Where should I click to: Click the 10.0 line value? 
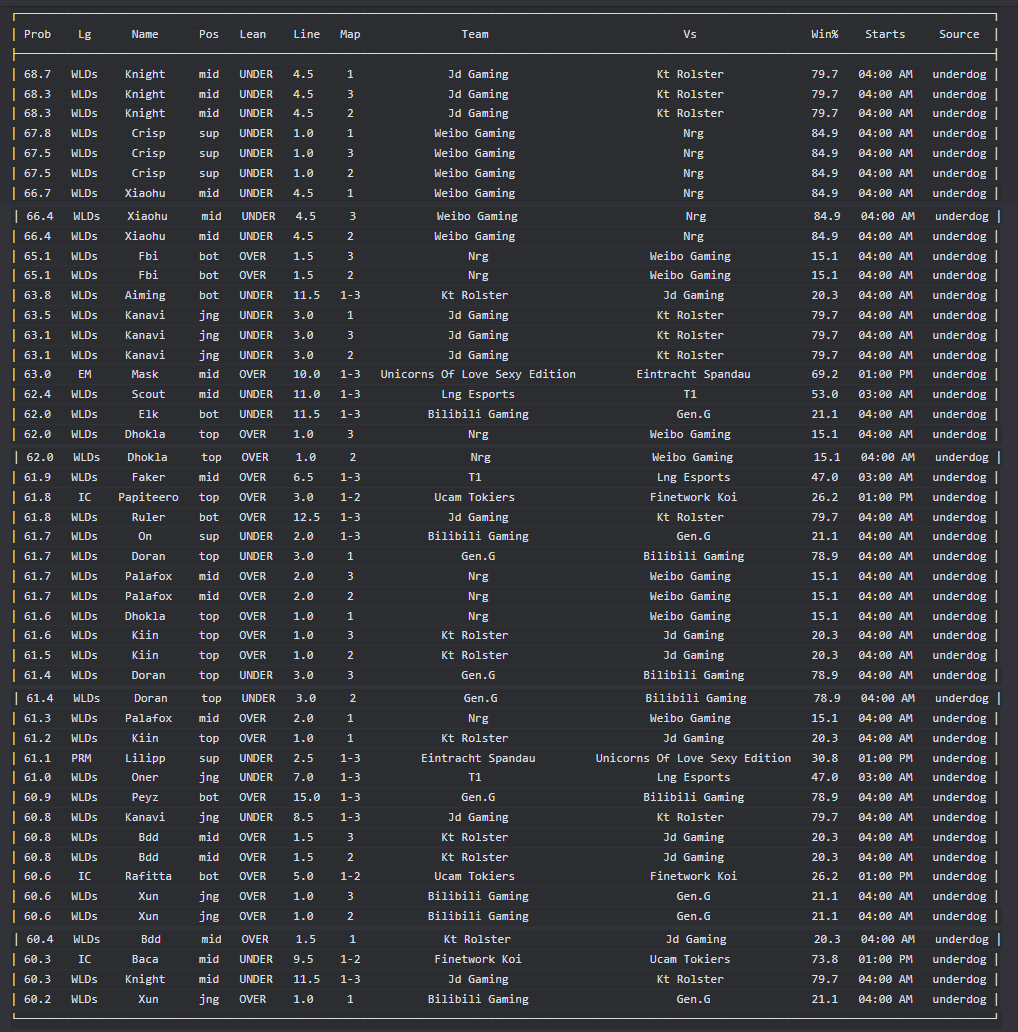pos(307,374)
